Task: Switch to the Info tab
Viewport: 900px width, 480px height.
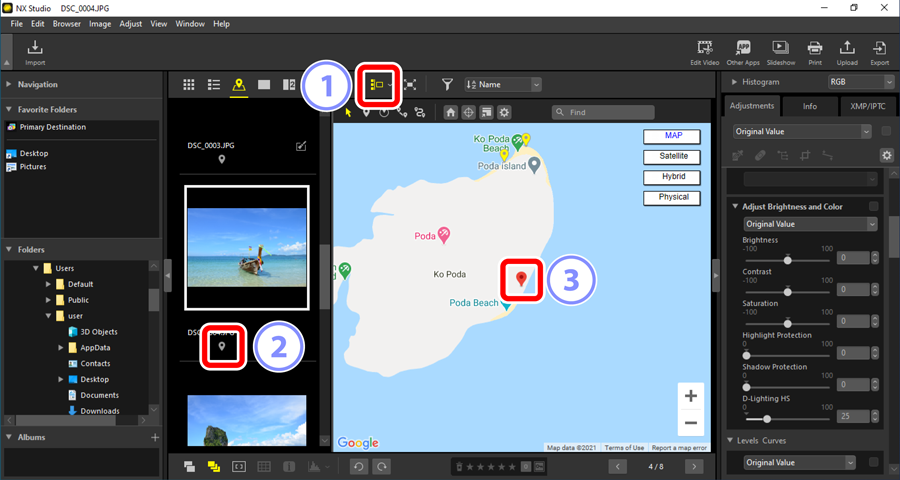Action: click(x=809, y=106)
